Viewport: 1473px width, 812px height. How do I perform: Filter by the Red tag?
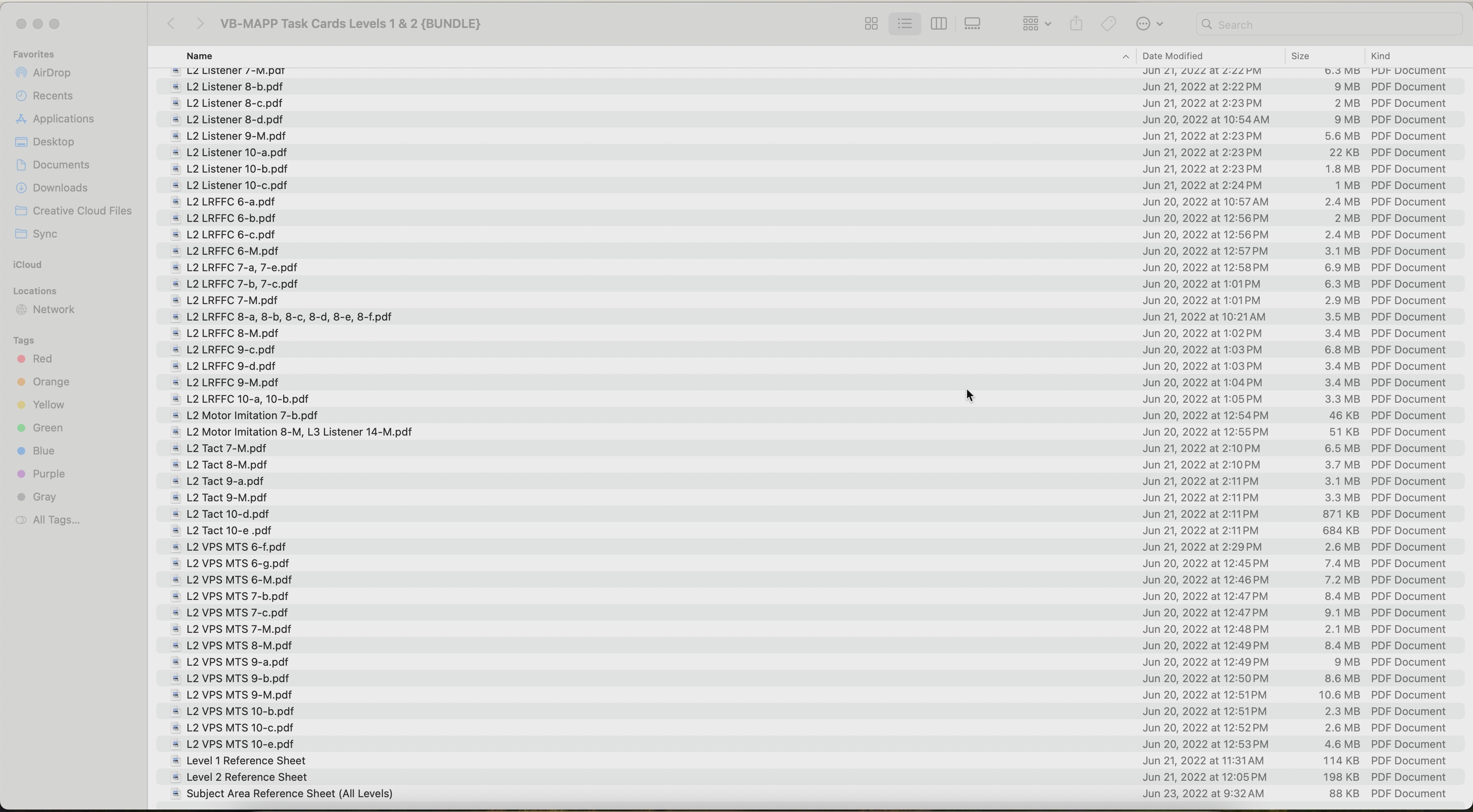(42, 359)
